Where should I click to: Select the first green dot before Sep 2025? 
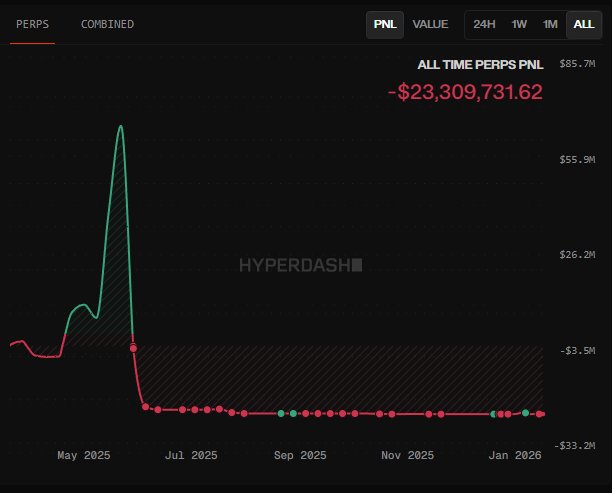[x=281, y=413]
